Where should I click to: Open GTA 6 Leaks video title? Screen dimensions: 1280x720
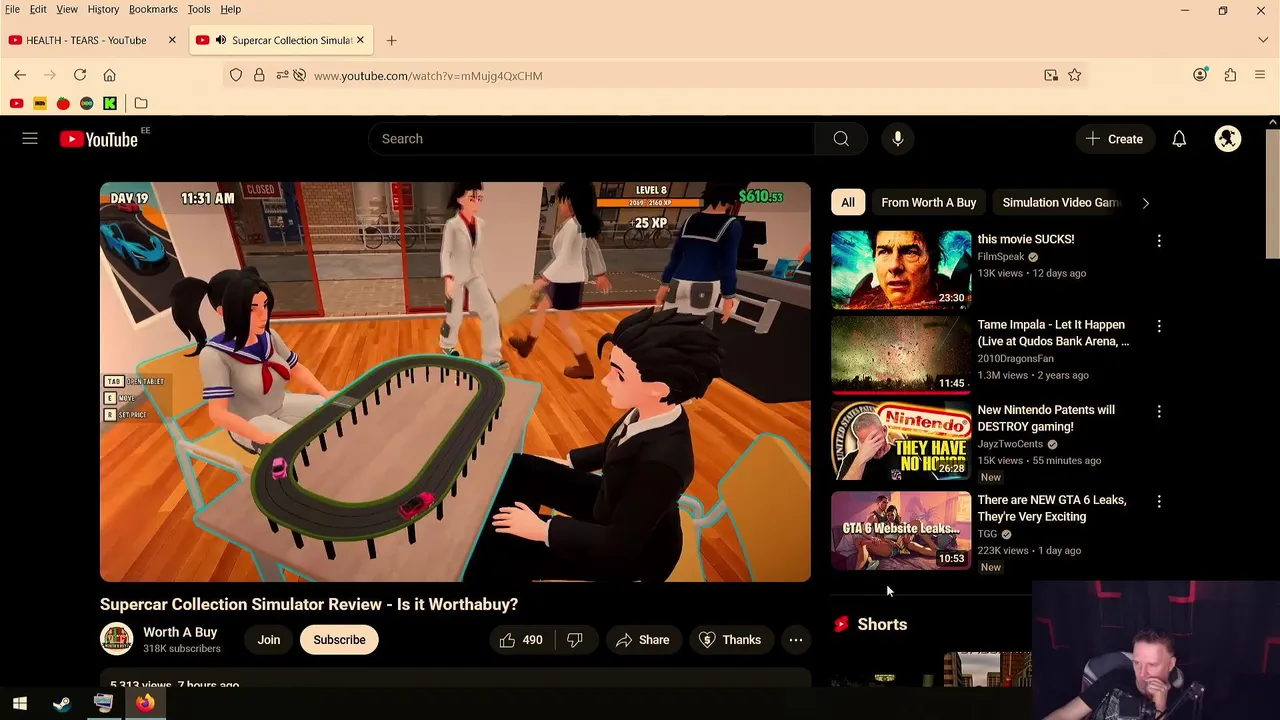[1051, 508]
